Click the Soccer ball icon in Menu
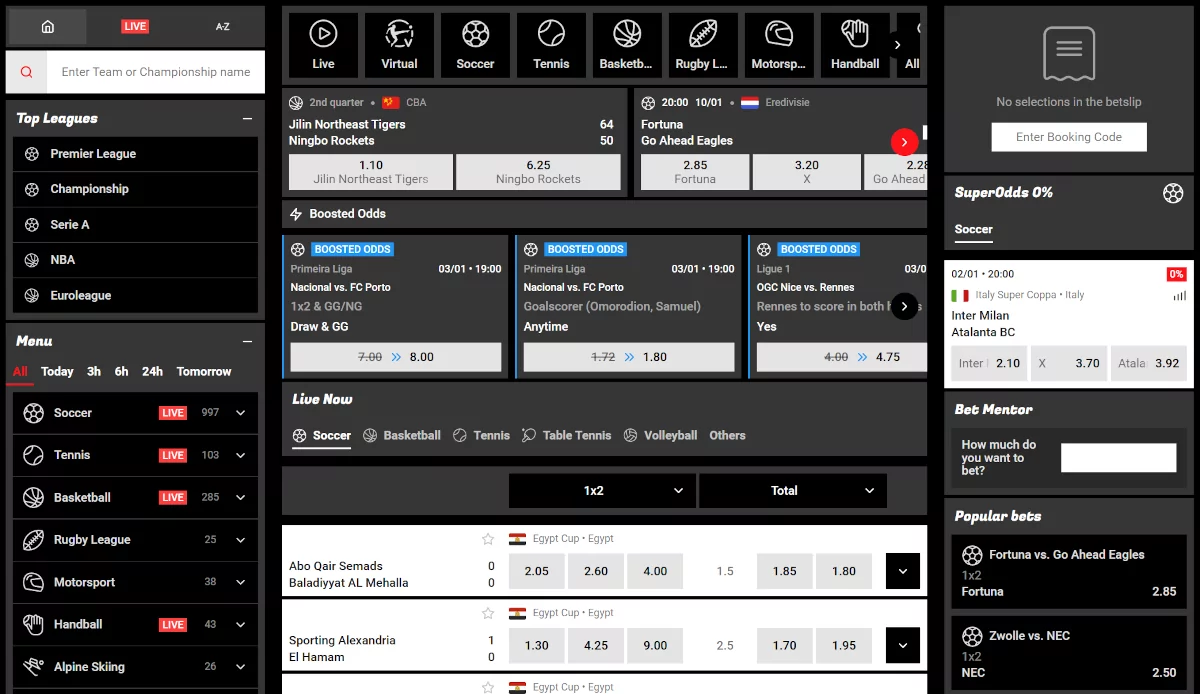 pyautogui.click(x=34, y=413)
